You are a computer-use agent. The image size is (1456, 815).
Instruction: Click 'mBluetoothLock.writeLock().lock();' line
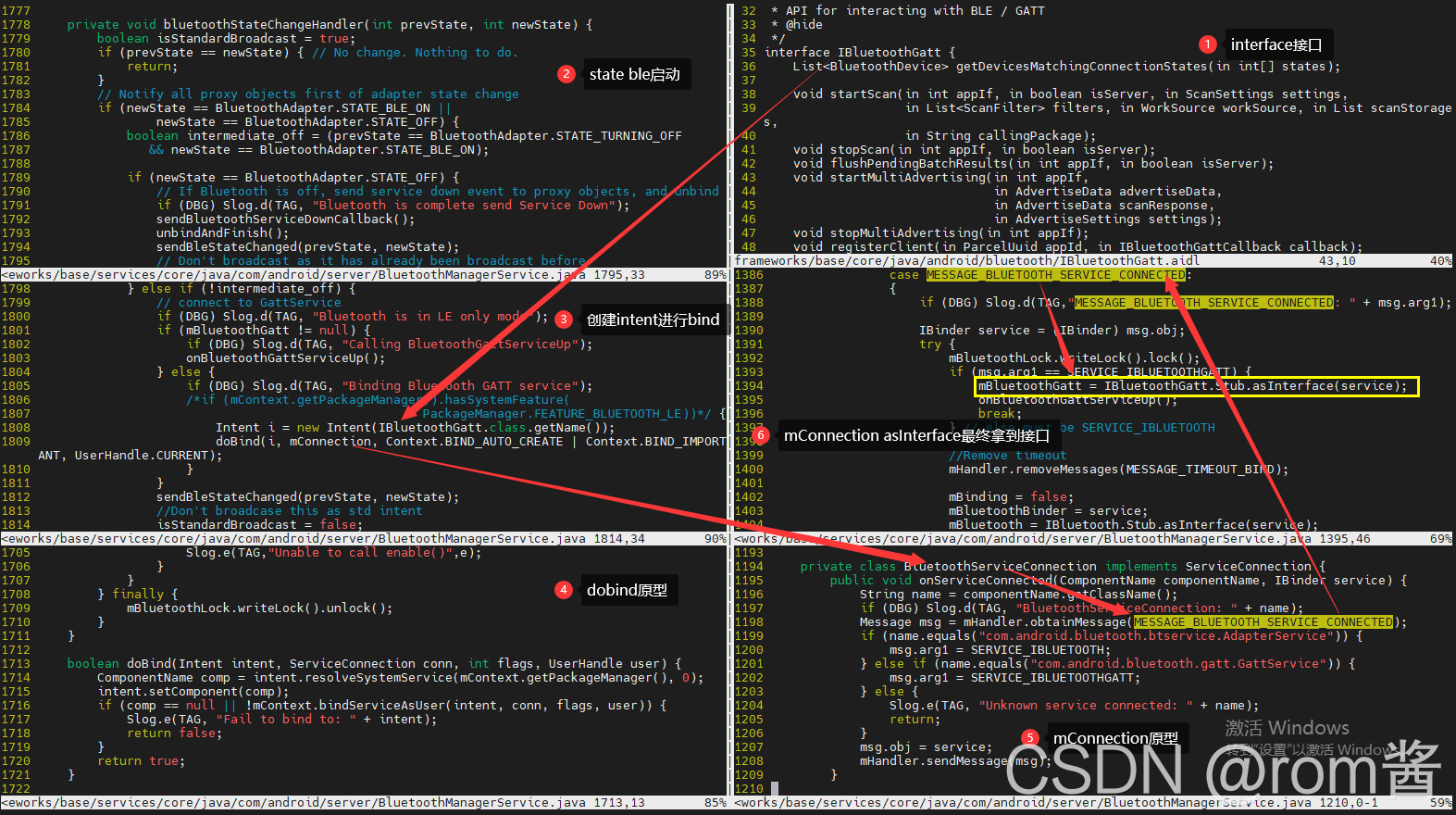[1074, 358]
